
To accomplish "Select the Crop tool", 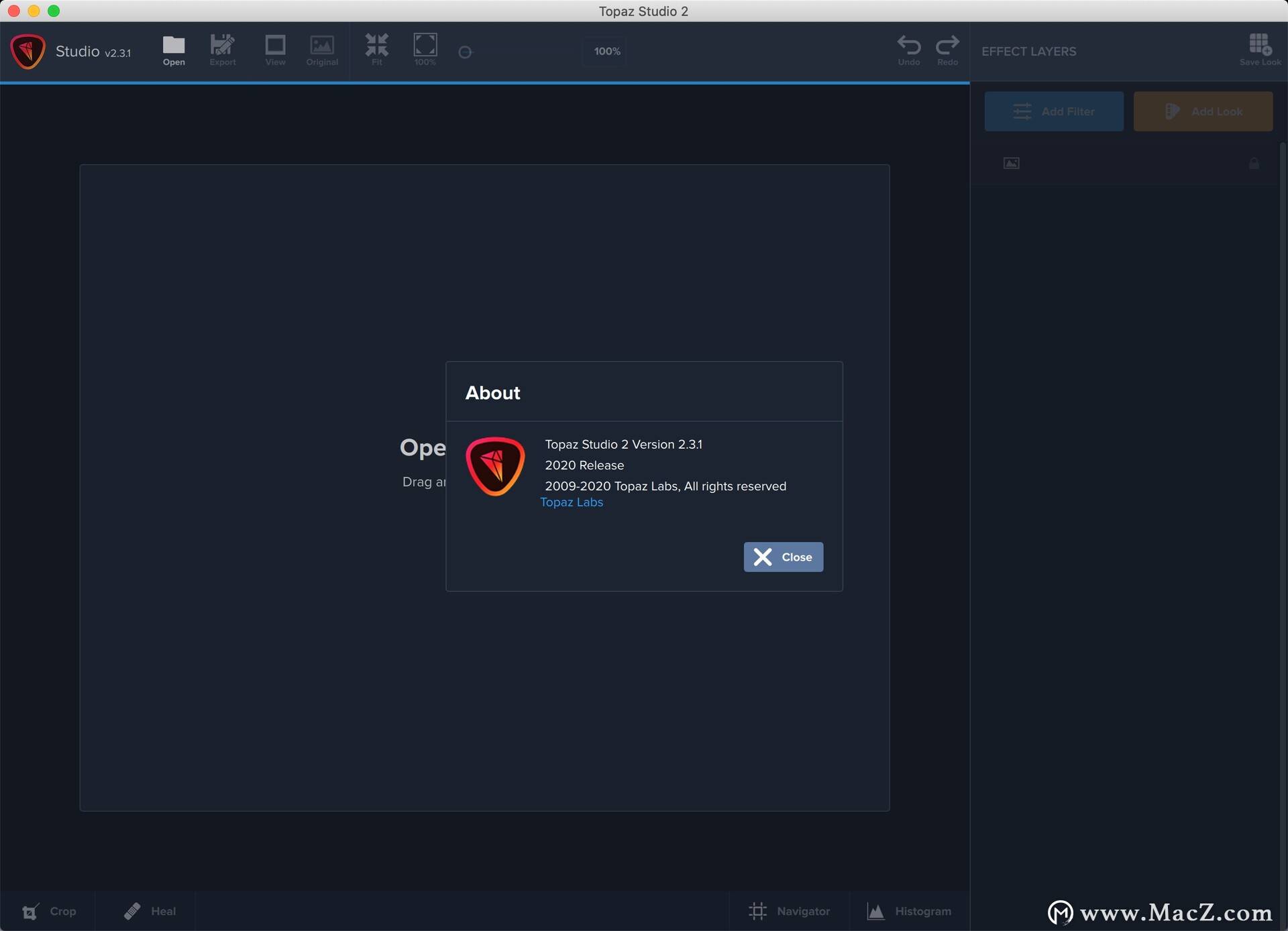I will point(48,911).
